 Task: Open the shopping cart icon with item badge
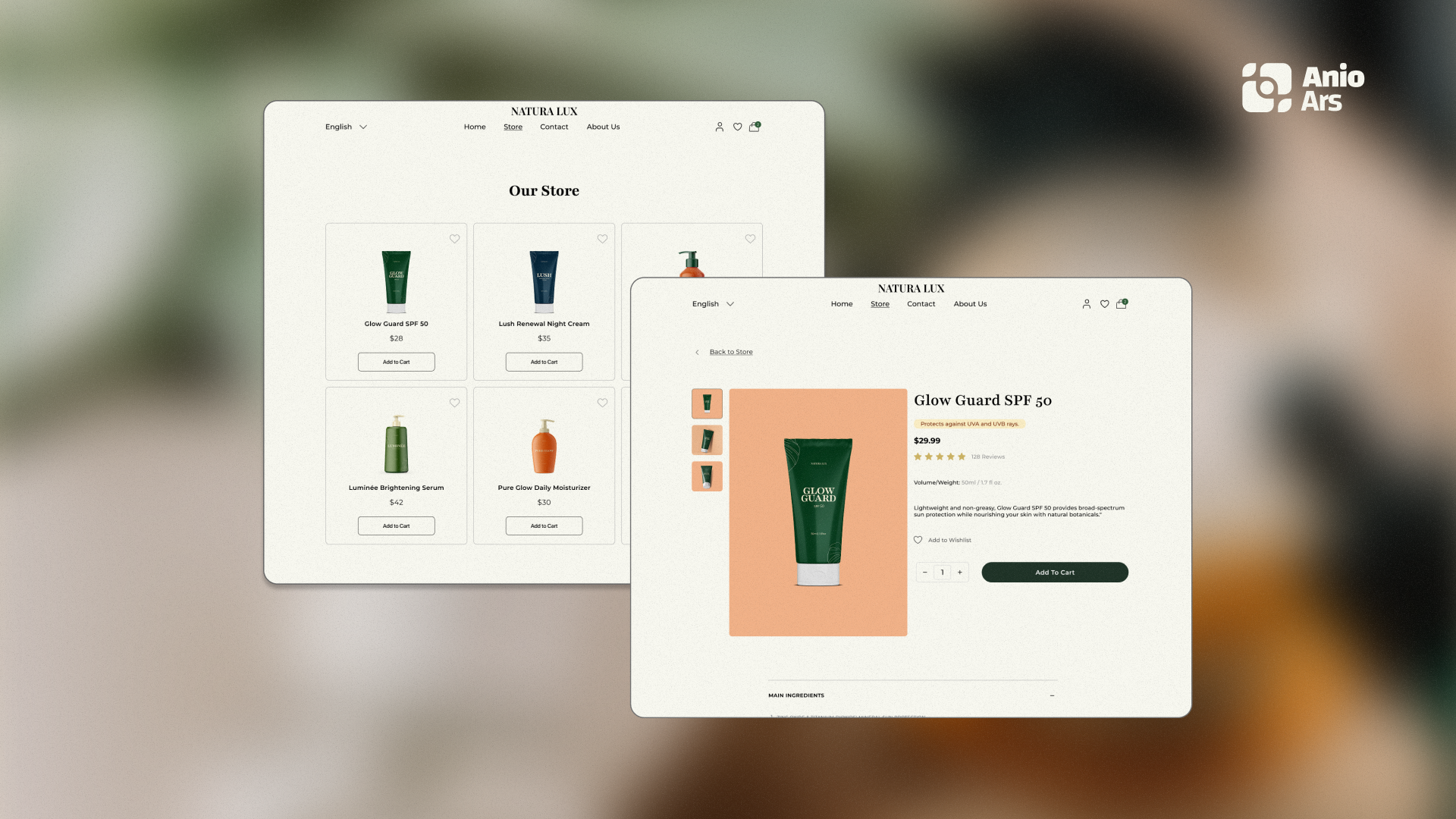[x=1122, y=304]
